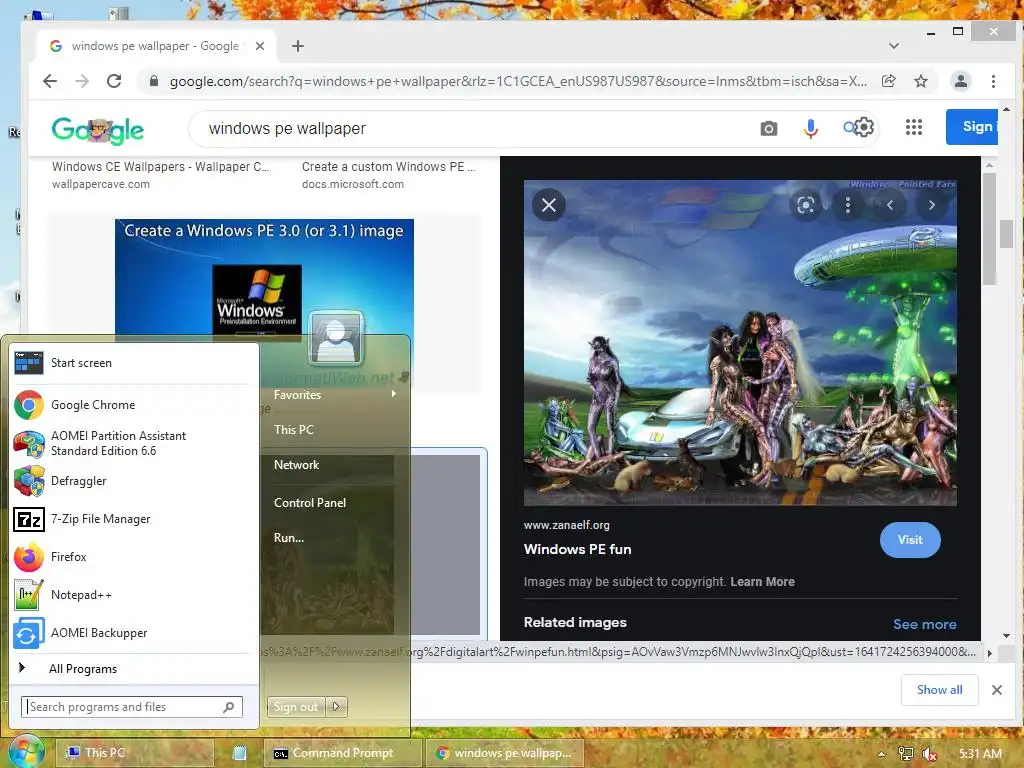
Task: Open Notepad++ from the Start menu
Action: point(131,595)
